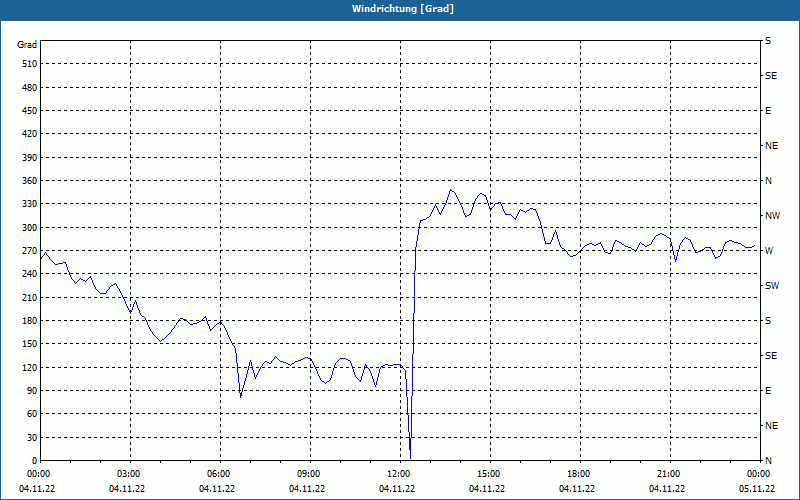800x500 pixels.
Task: Click the line's lowest dip to zero after 12:00
Action: [411, 458]
